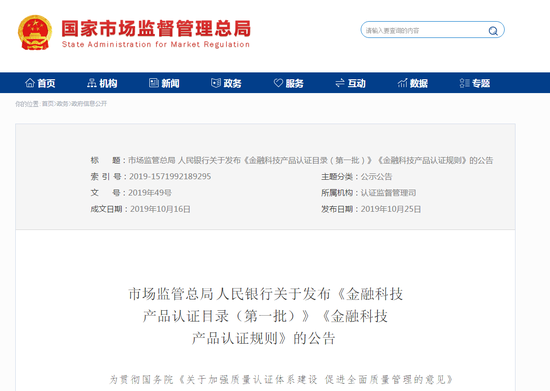Click the State Administration for Market Regulation text
550x391 pixels.
[x=156, y=45]
